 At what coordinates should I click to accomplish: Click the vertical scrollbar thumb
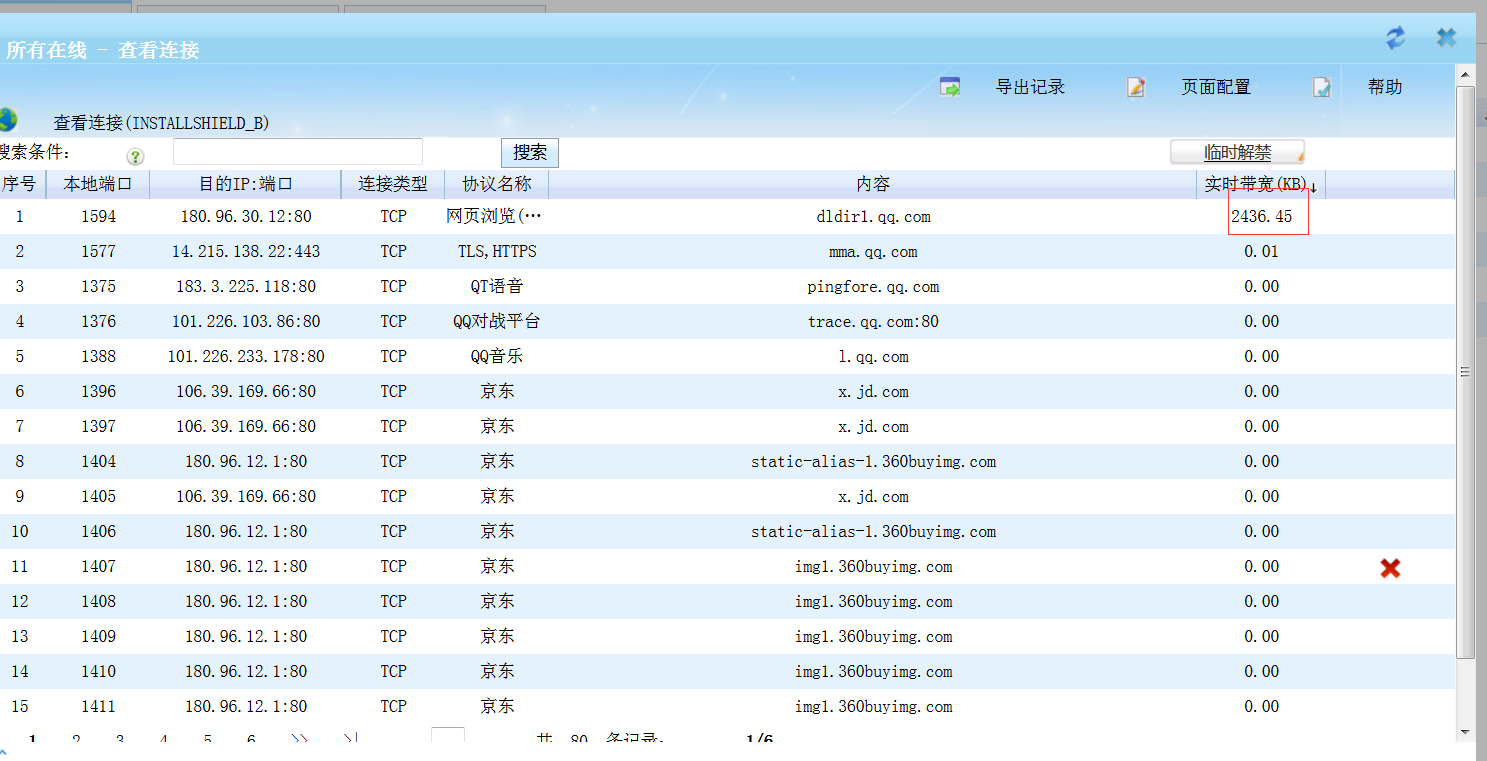point(1465,371)
